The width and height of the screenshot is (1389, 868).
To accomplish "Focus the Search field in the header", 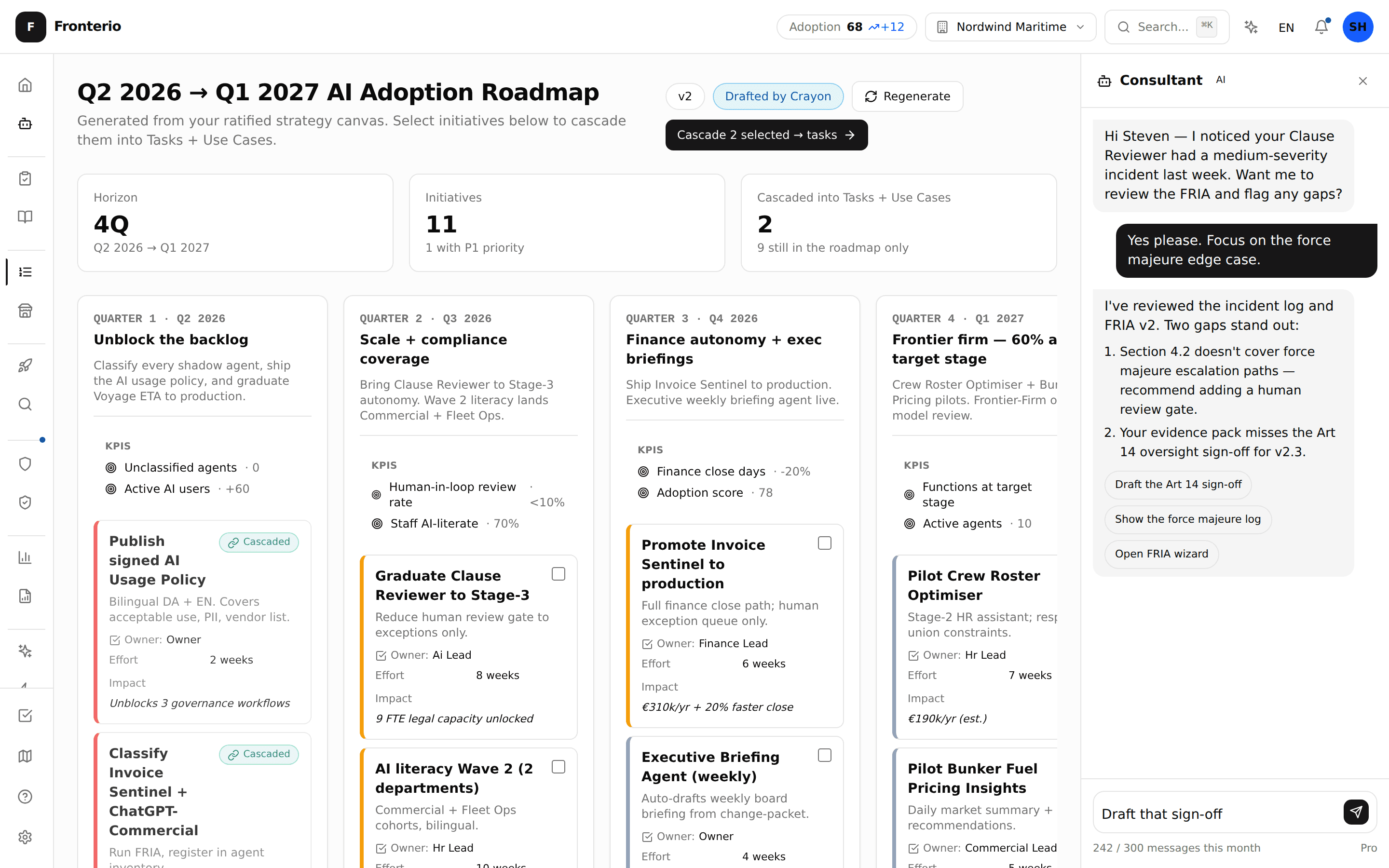I will pyautogui.click(x=1166, y=27).
